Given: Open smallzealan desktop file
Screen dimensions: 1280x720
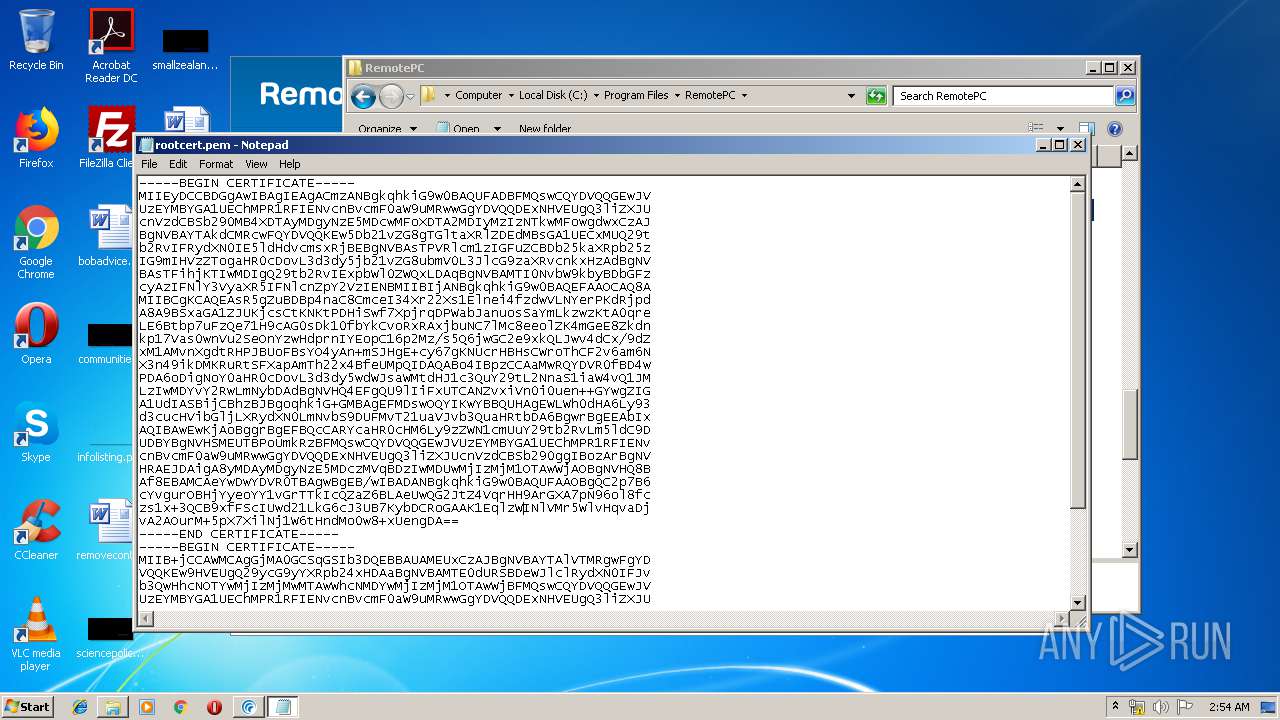Looking at the screenshot, I should click(185, 50).
